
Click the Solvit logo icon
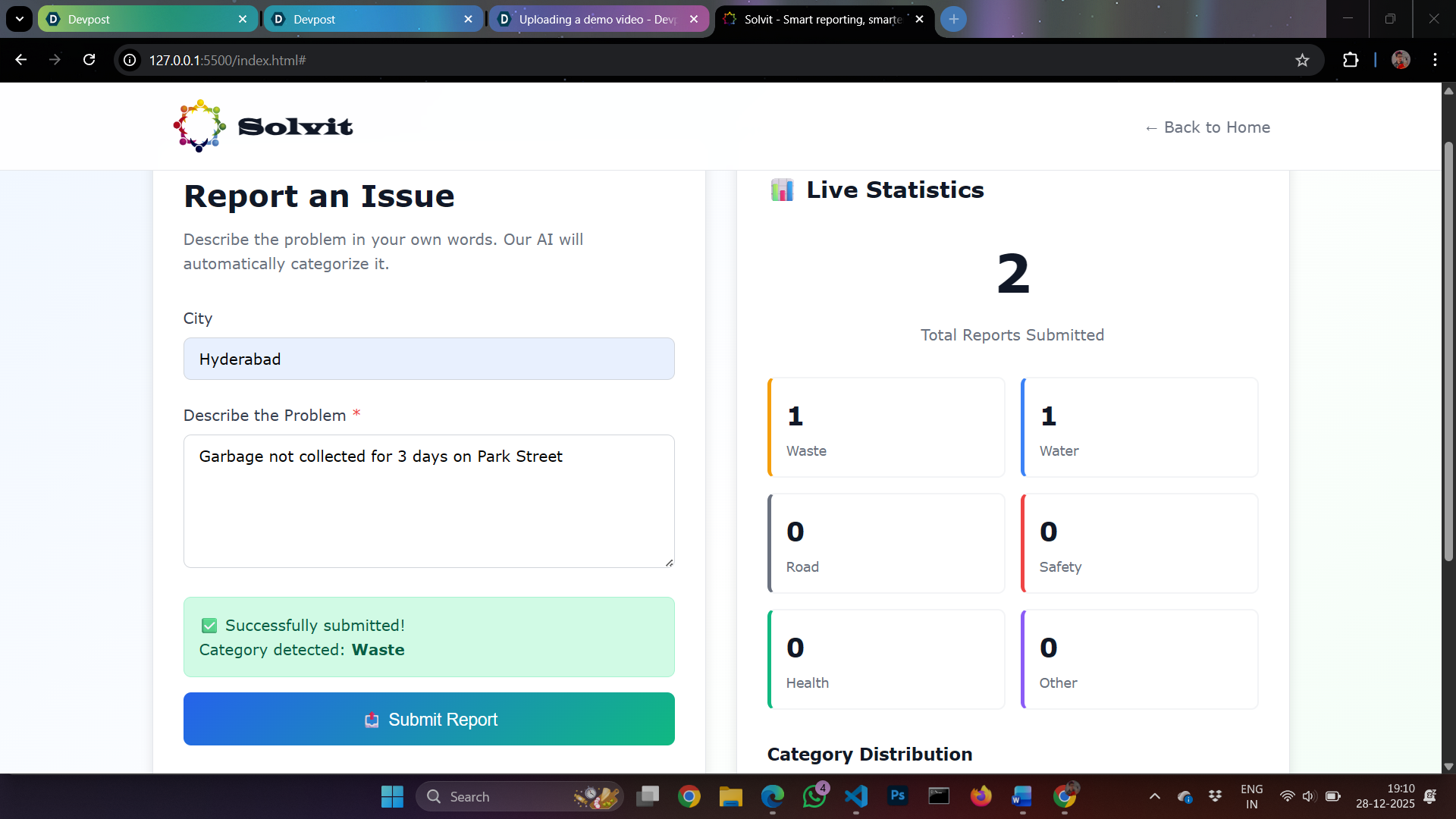[199, 126]
